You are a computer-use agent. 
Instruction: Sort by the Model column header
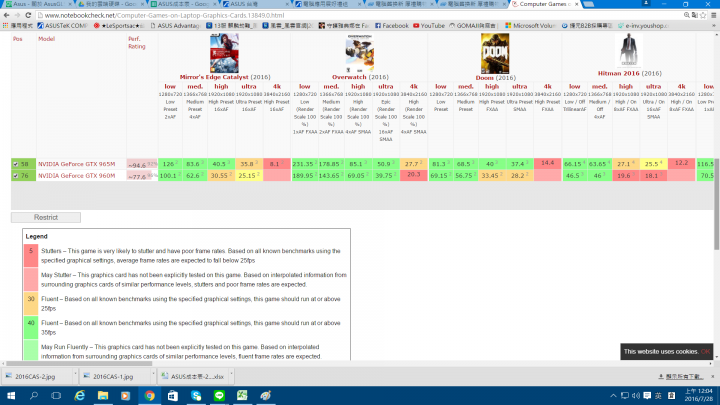46,39
